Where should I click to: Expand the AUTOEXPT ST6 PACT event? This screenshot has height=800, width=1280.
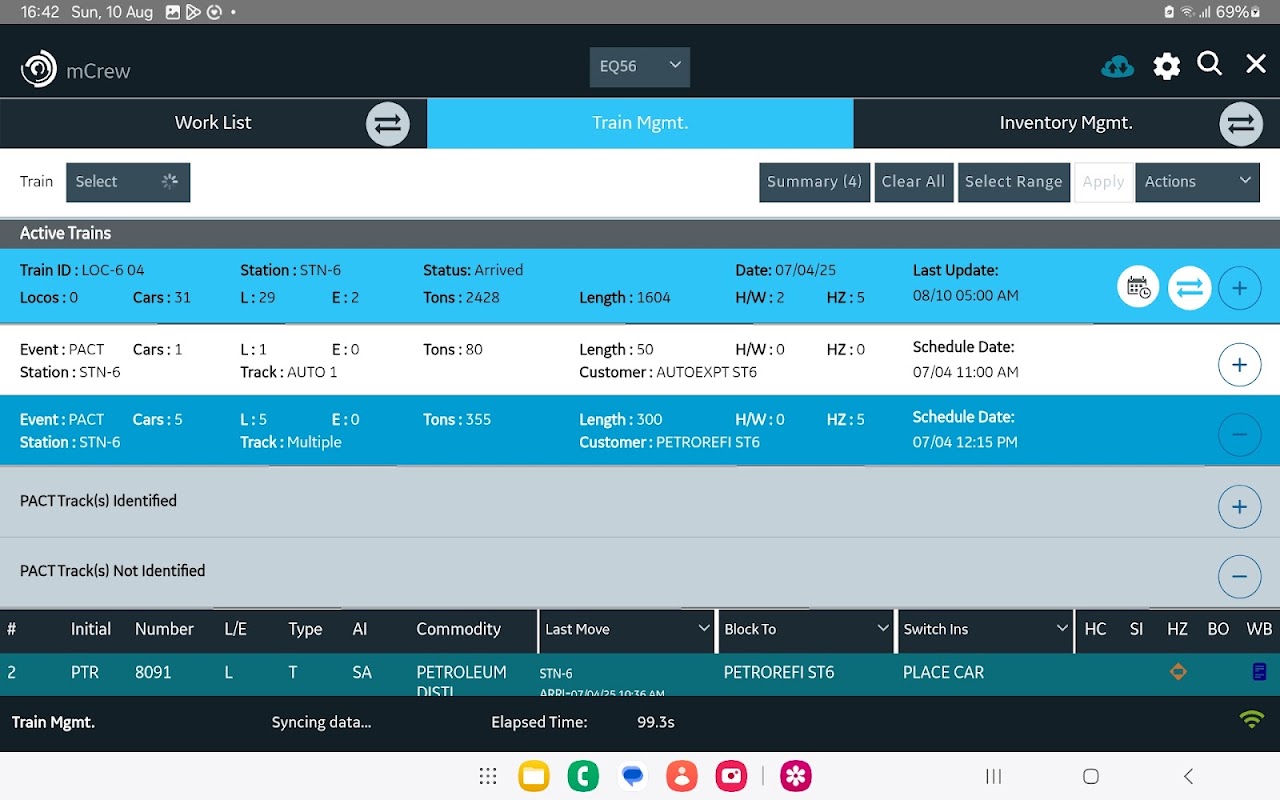point(1239,365)
